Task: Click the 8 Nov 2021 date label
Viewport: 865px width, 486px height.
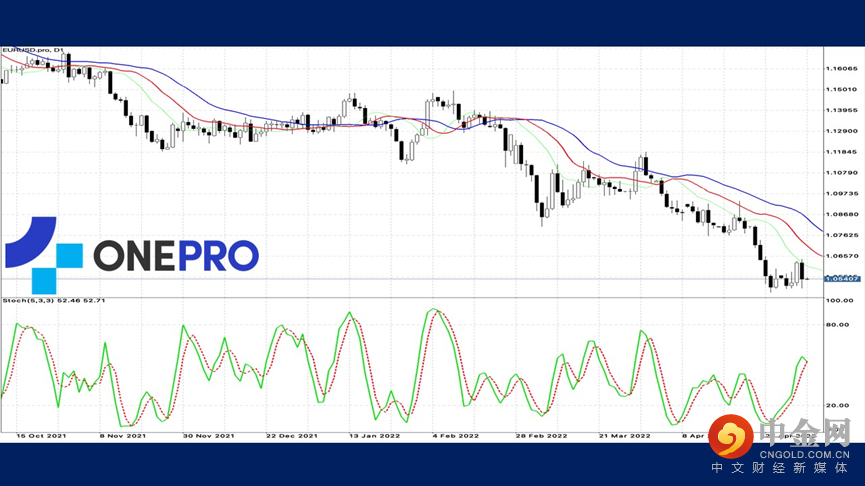Action: 122,436
